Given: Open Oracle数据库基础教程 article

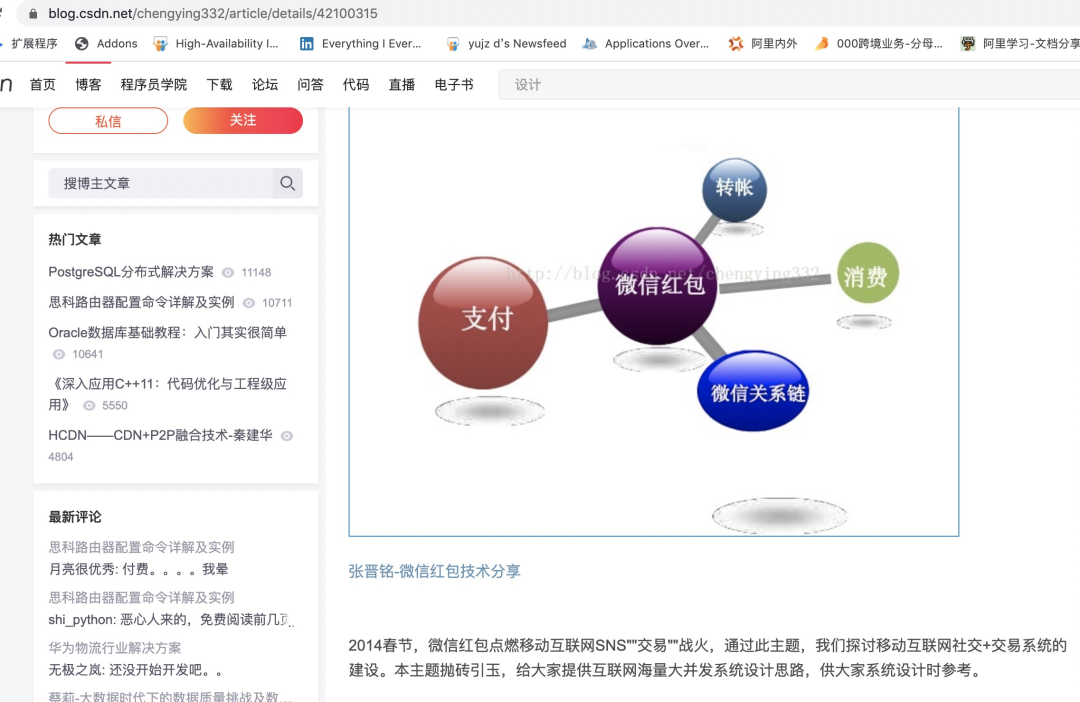Looking at the screenshot, I should click(167, 333).
